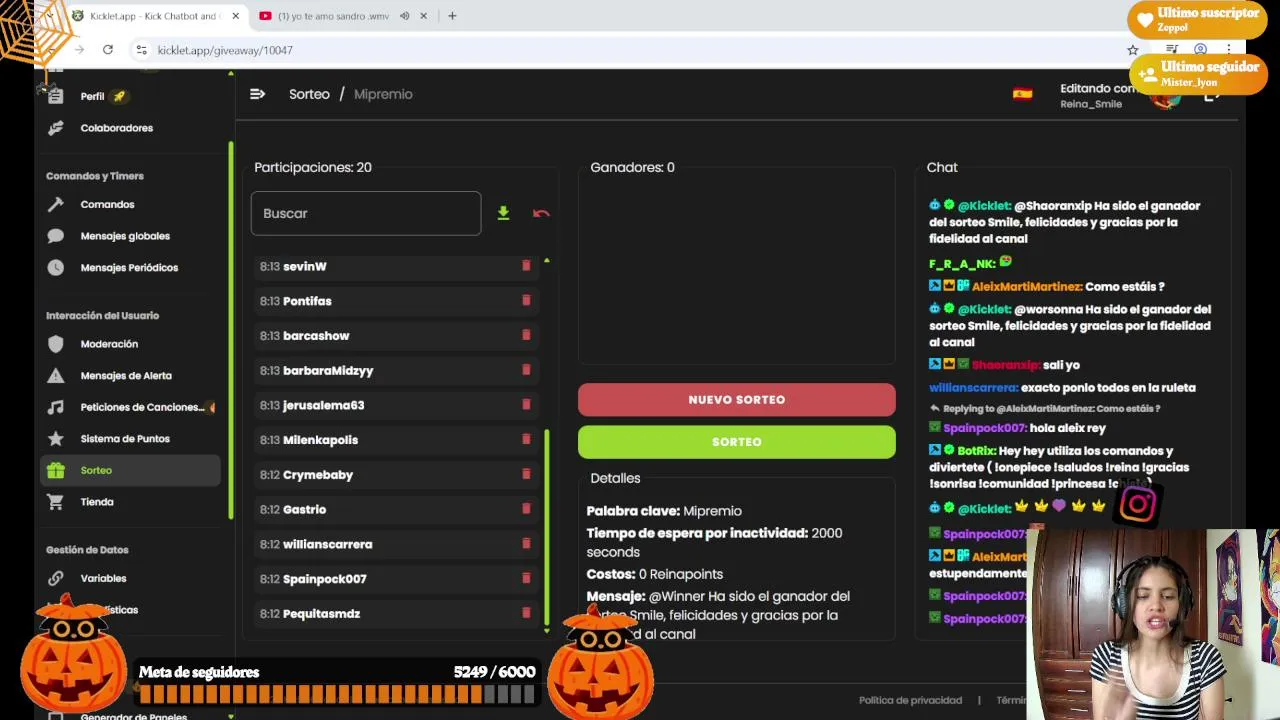Click the up arrow of participants scrollbar
1280x720 pixels.
tap(547, 261)
